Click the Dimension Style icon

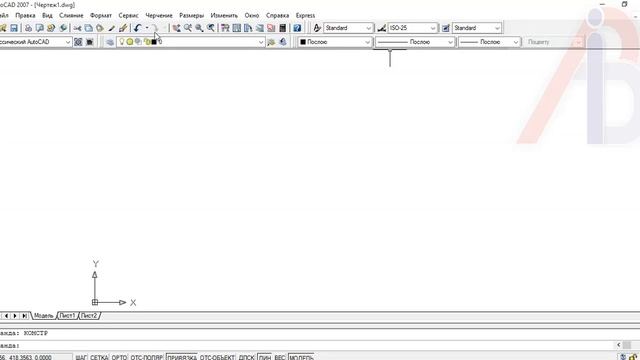pos(382,28)
